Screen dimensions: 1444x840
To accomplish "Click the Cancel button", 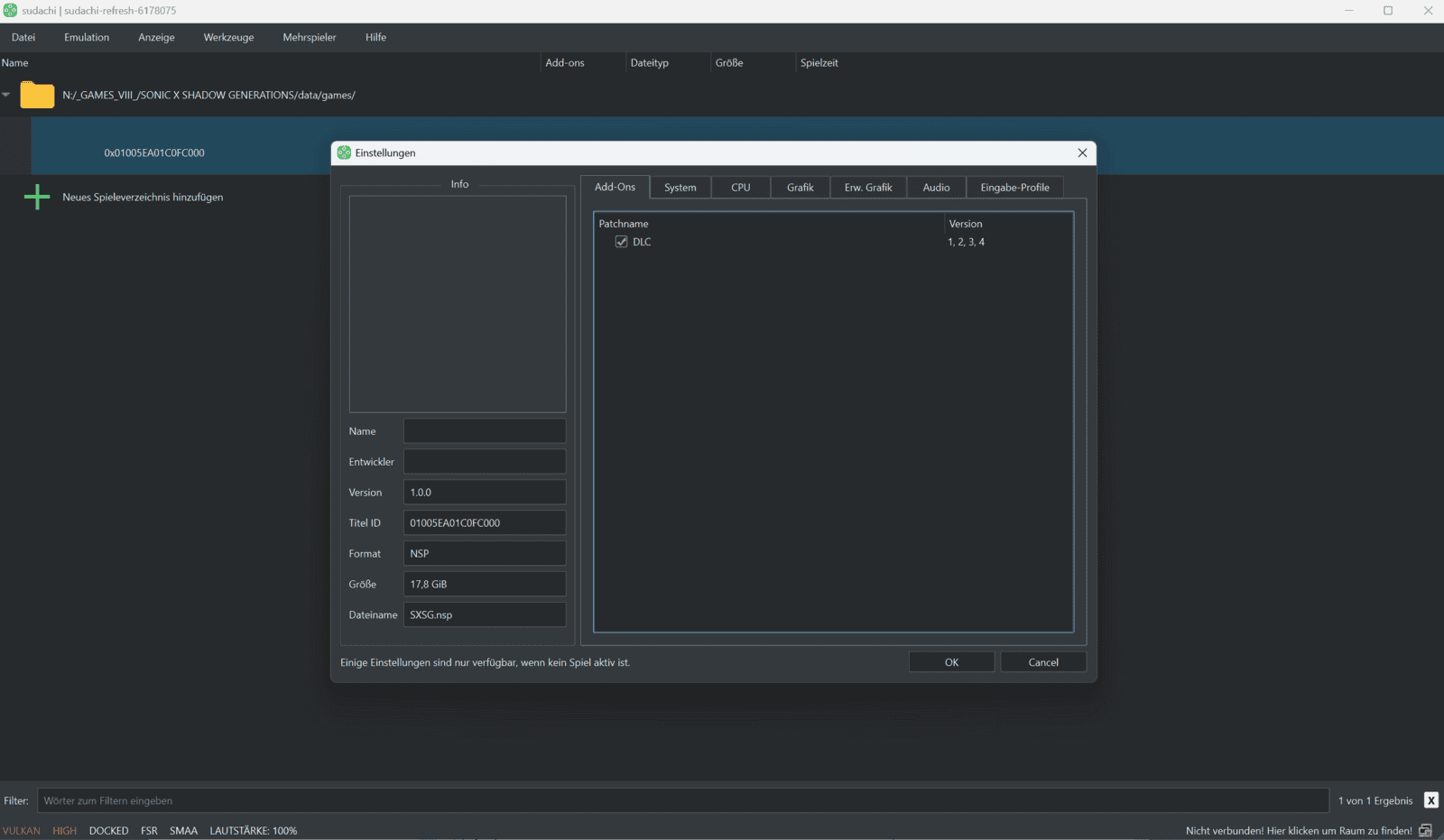I will [x=1043, y=662].
